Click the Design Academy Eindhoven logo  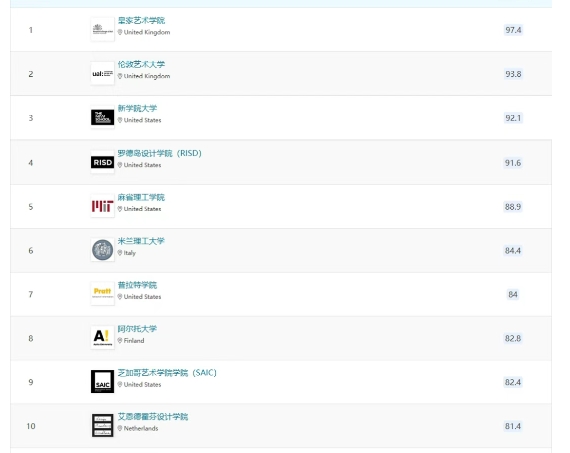[x=103, y=425]
